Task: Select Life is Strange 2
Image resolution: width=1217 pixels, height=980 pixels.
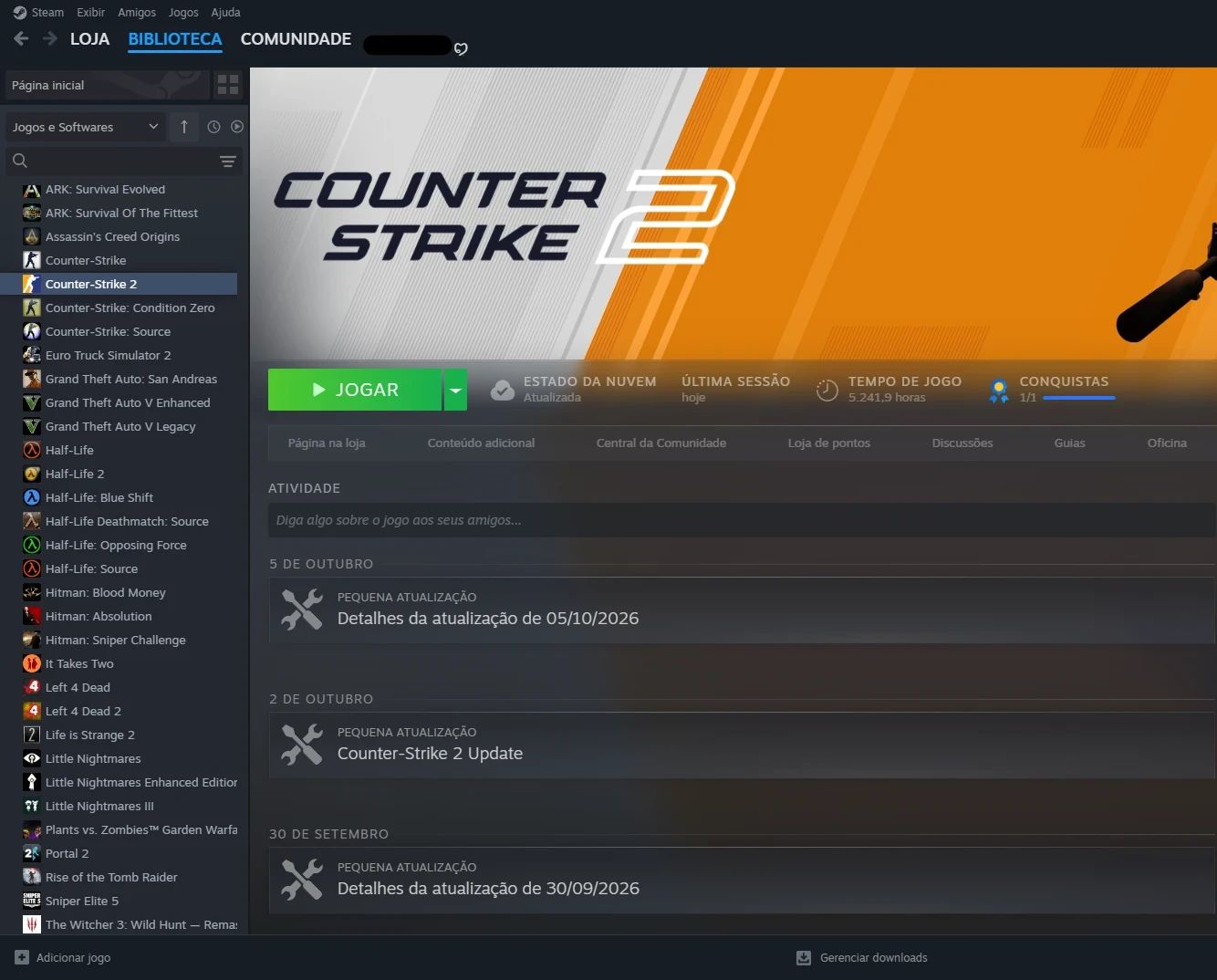Action: point(119,735)
